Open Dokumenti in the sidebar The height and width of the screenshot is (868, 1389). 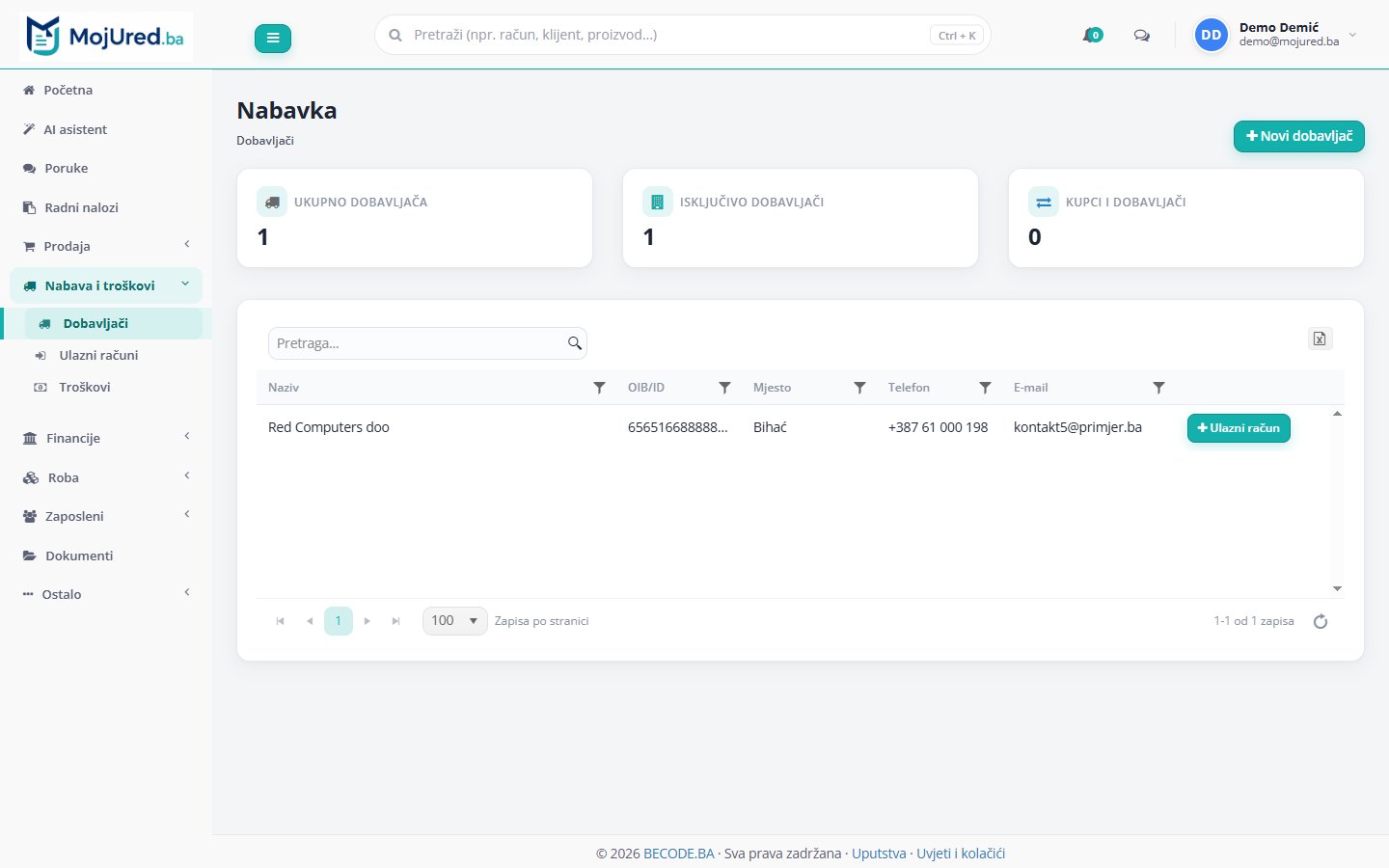pos(106,556)
